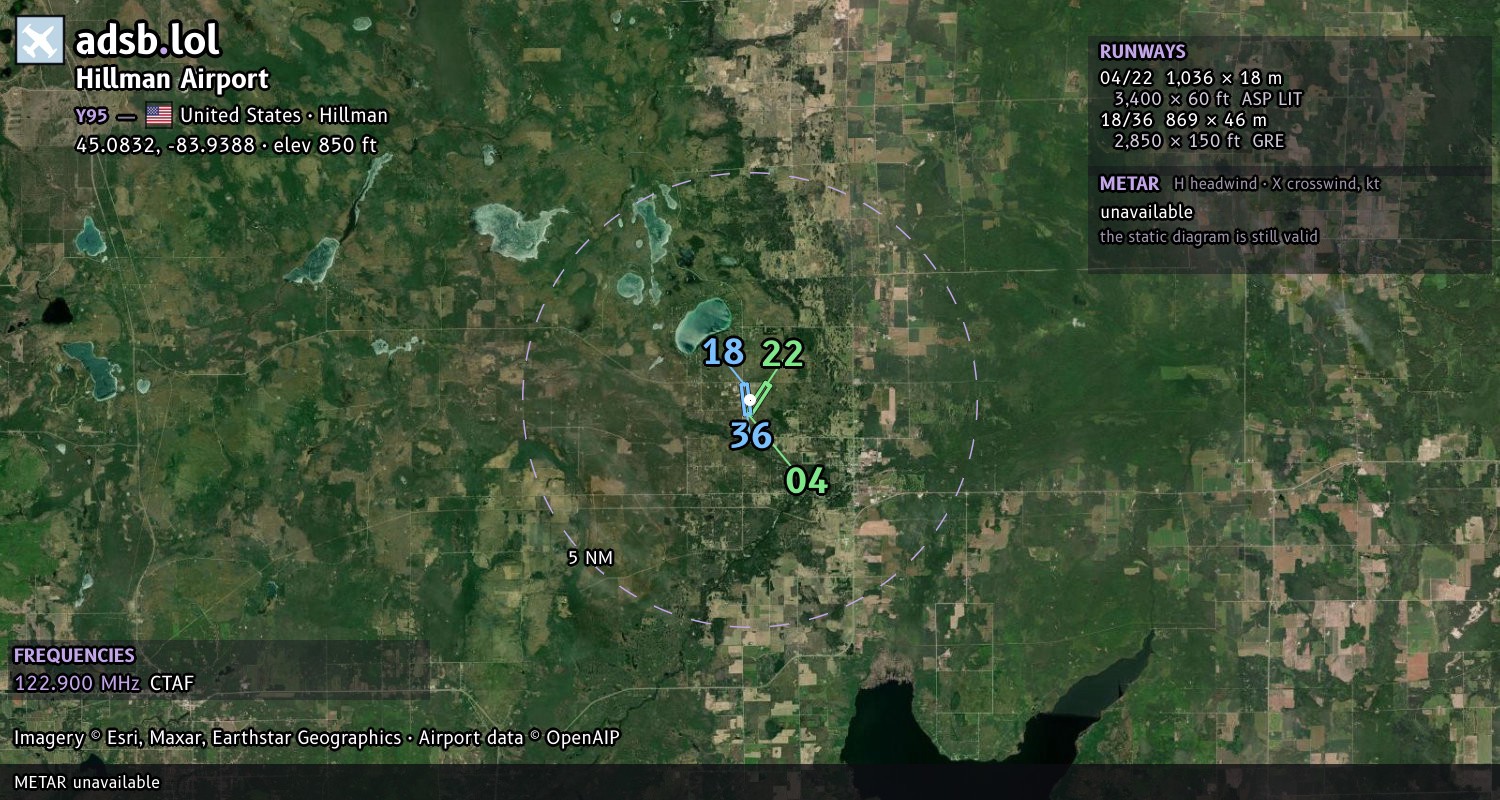1500x800 pixels.
Task: Select the airport center point marker
Action: click(750, 400)
